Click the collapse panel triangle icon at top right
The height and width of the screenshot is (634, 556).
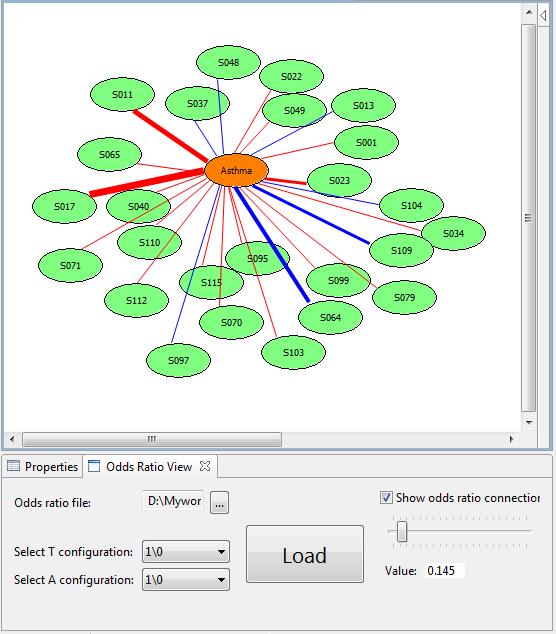(x=543, y=16)
